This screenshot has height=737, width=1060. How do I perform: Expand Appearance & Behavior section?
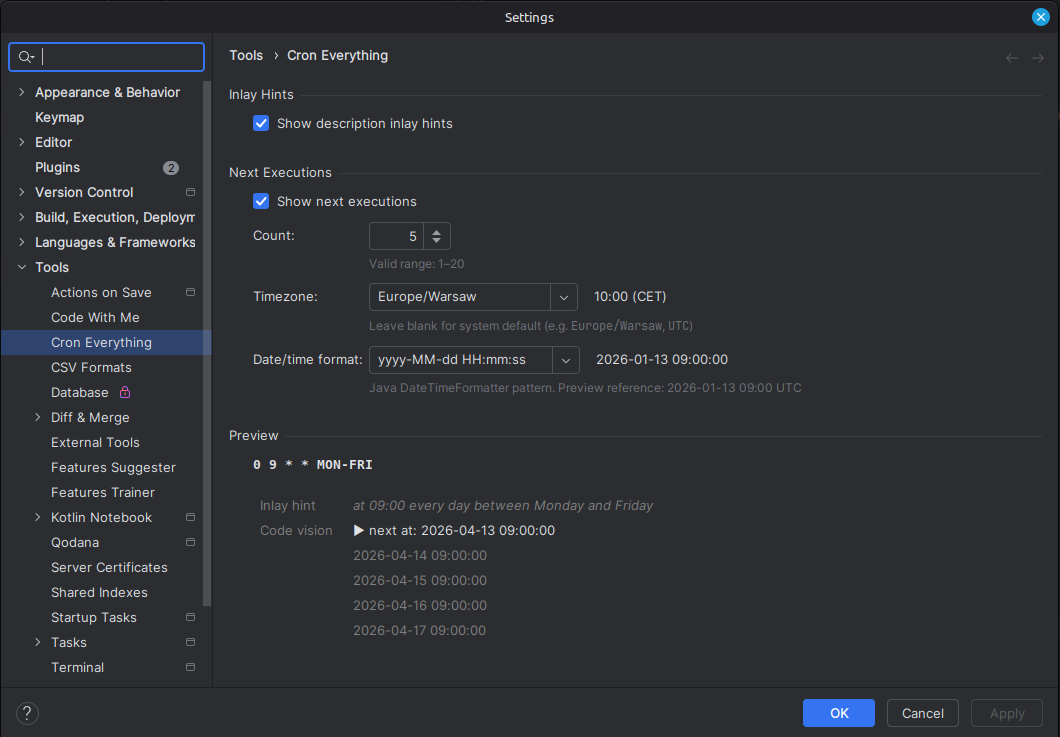22,92
